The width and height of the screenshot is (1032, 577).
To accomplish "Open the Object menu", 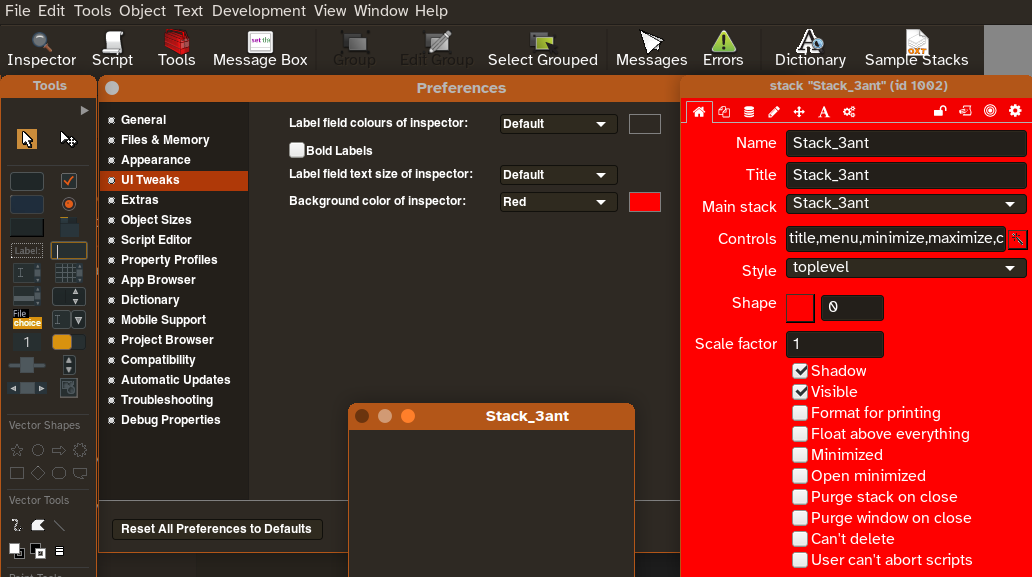I will point(142,11).
